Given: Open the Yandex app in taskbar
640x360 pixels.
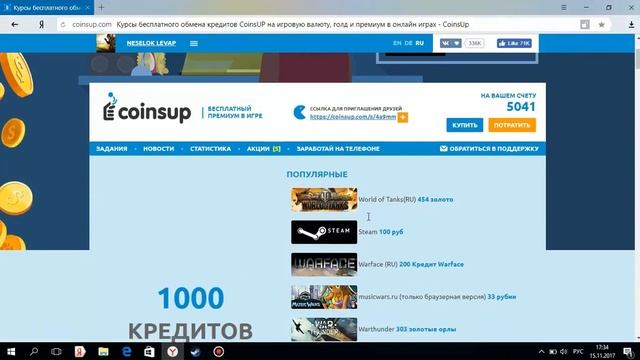Looking at the screenshot, I should (80, 351).
